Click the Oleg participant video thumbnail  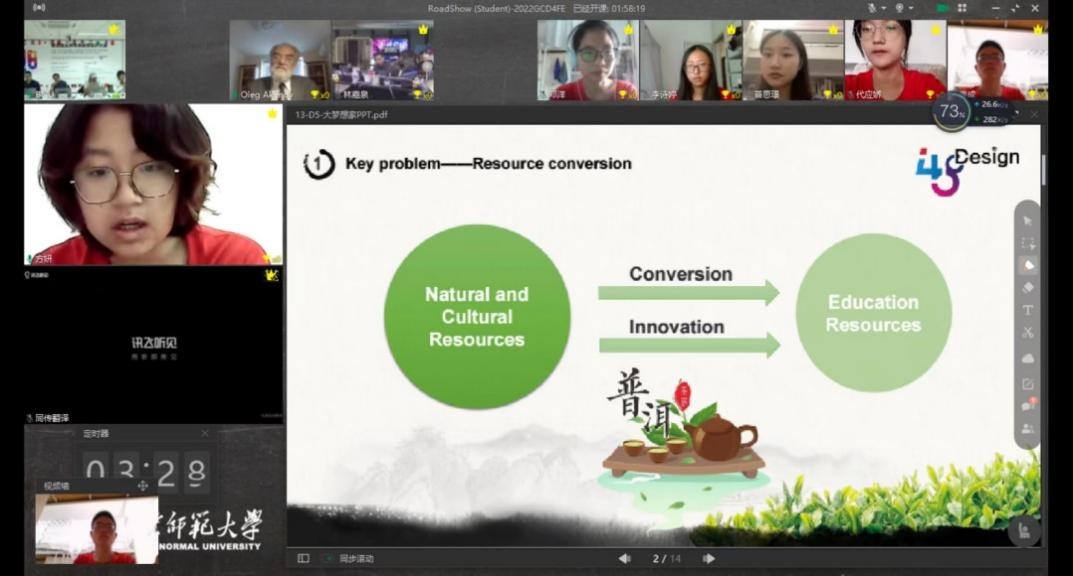tap(279, 60)
